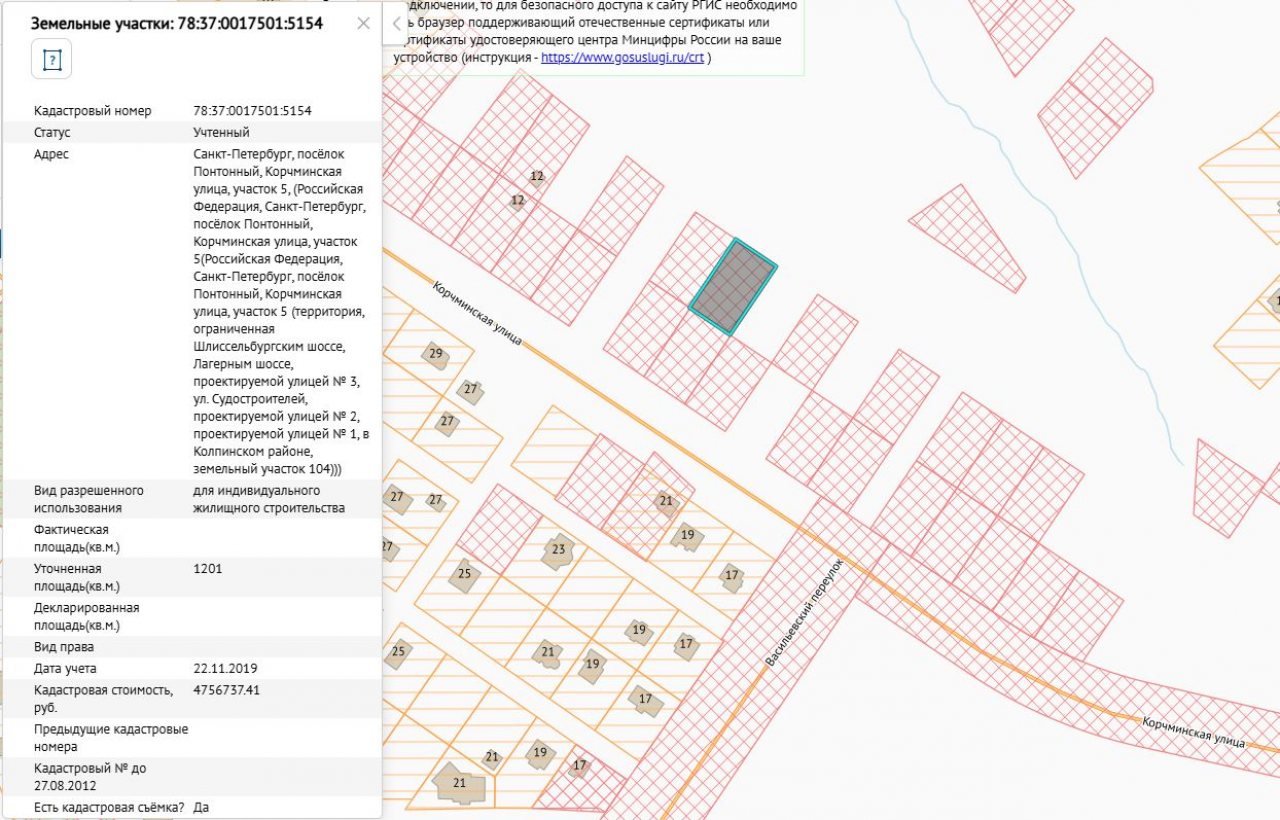Open the gosuslugi.ru/crt instruction link
Viewport: 1280px width, 820px height.
click(622, 58)
